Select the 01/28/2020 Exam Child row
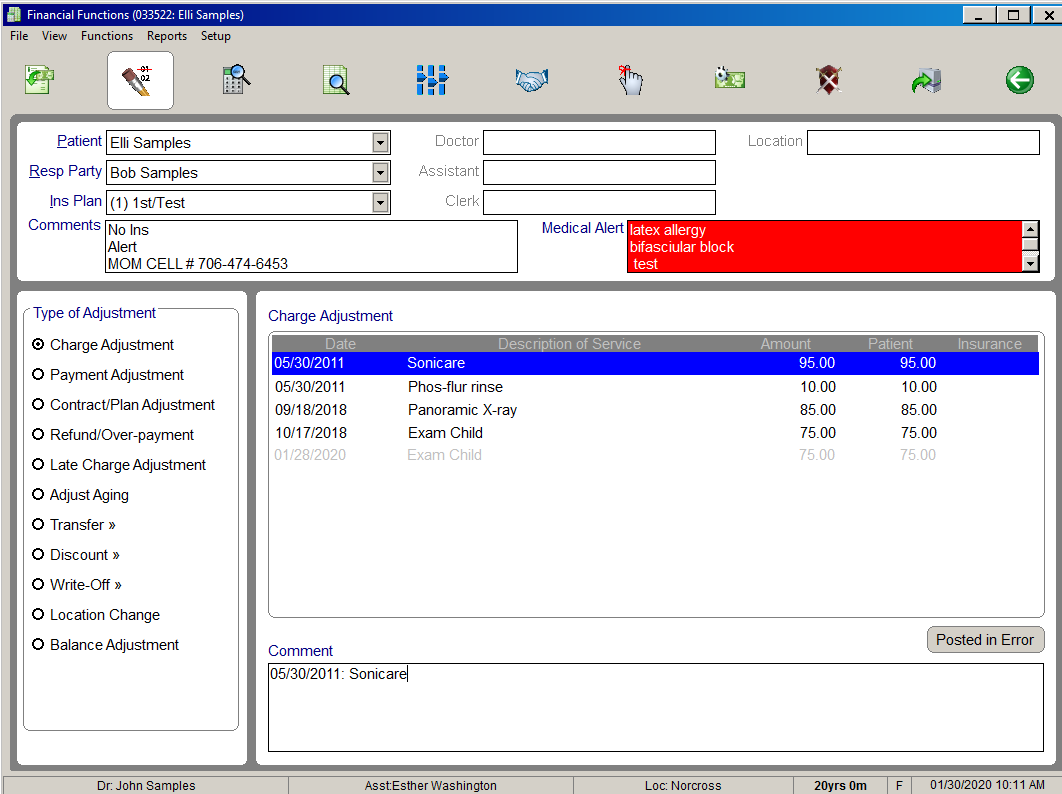 click(655, 455)
